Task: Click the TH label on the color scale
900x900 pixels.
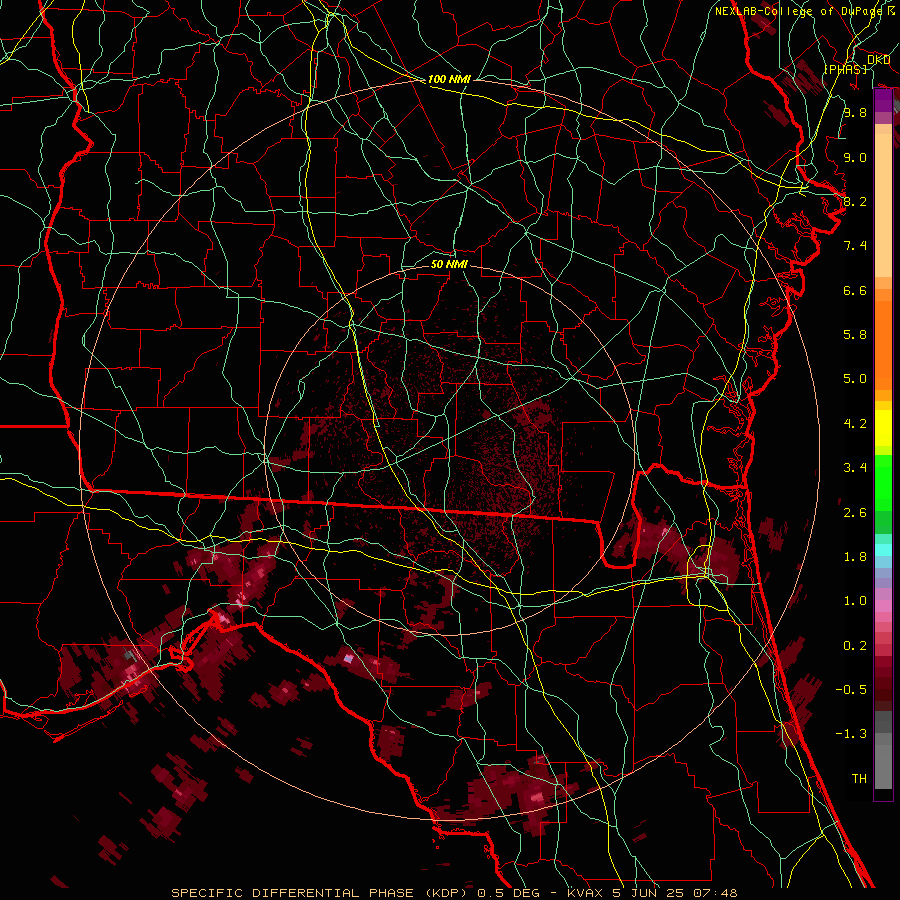Action: point(859,779)
